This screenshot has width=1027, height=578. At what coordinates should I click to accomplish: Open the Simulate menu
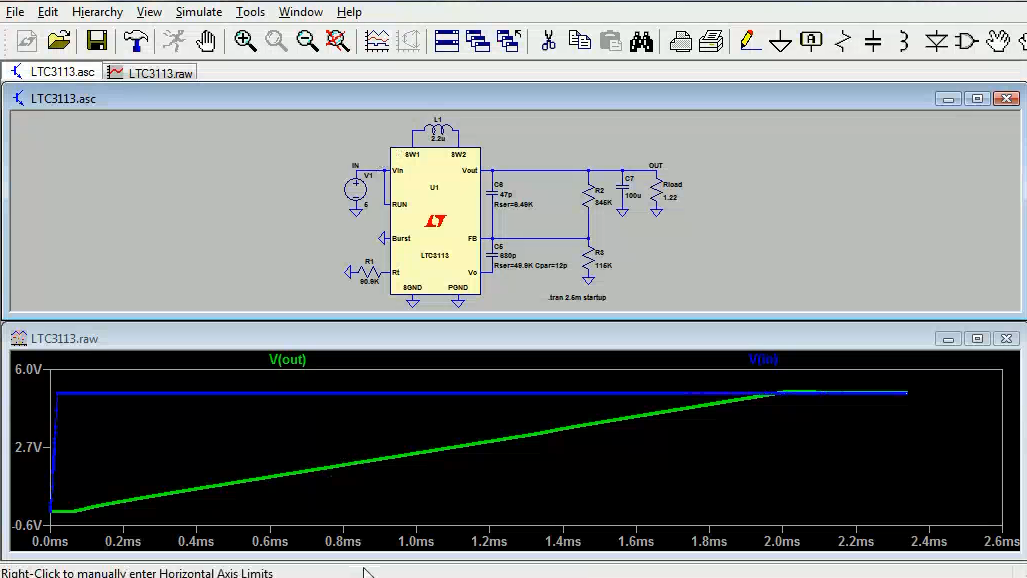coord(199,12)
